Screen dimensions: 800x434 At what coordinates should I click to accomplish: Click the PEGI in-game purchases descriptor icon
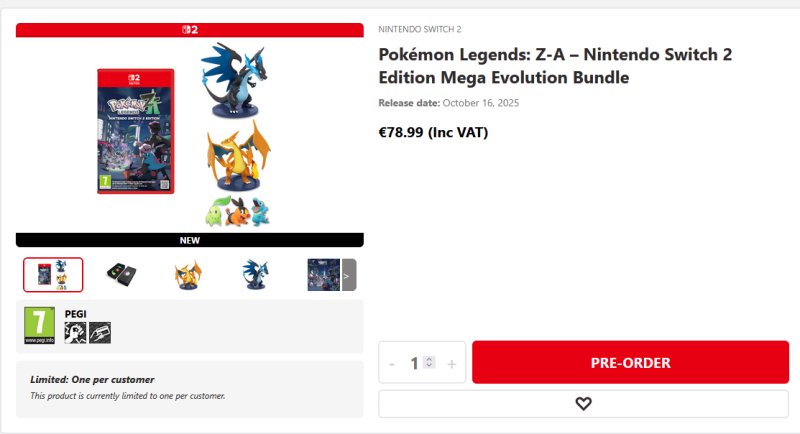tap(99, 333)
